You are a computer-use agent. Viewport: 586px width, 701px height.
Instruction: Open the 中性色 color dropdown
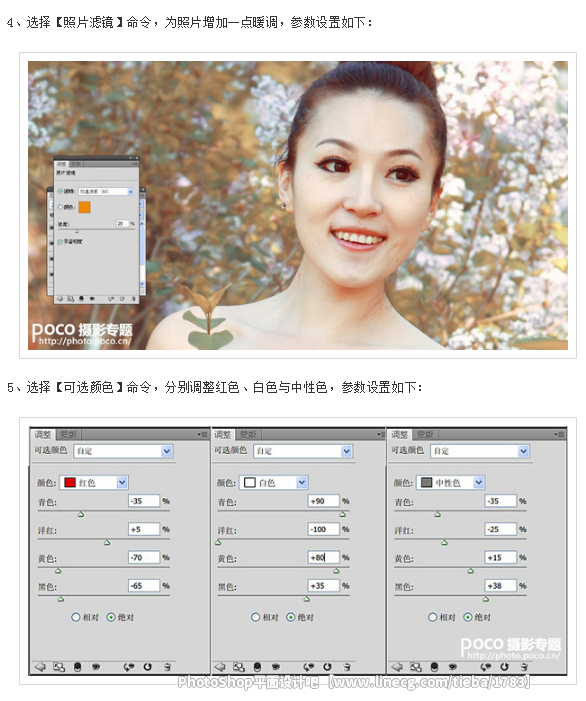[x=451, y=482]
